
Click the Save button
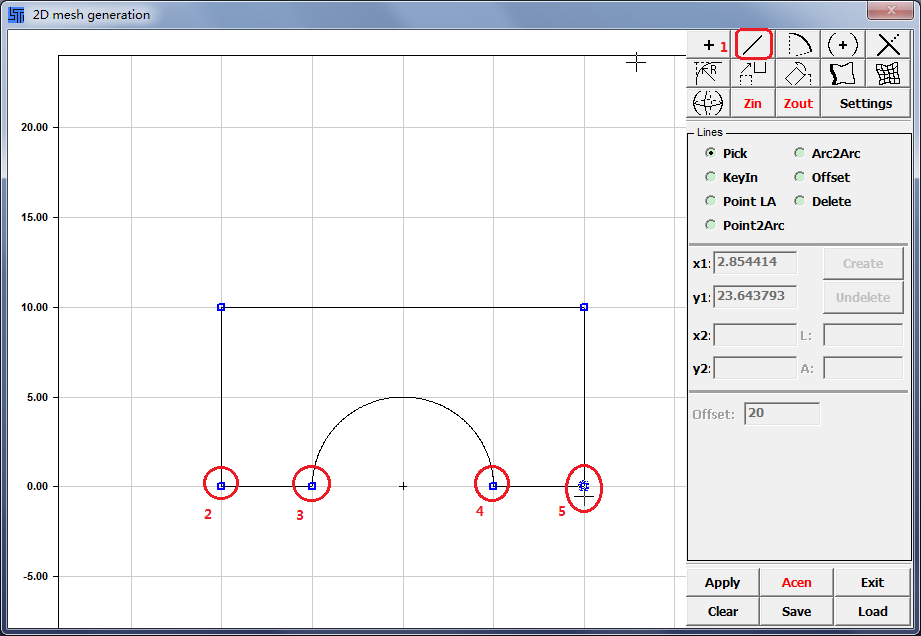[x=797, y=611]
